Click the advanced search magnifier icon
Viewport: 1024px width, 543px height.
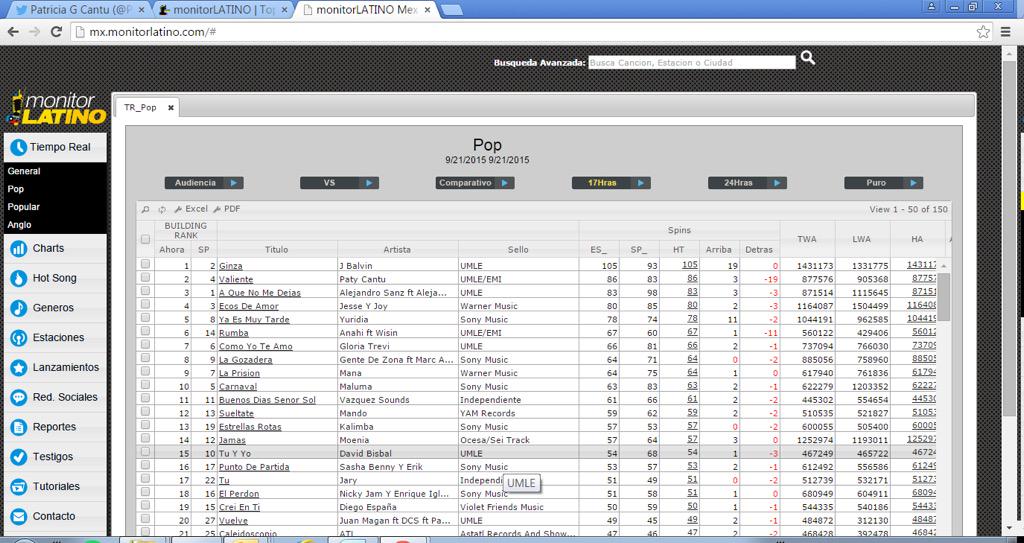(x=808, y=58)
